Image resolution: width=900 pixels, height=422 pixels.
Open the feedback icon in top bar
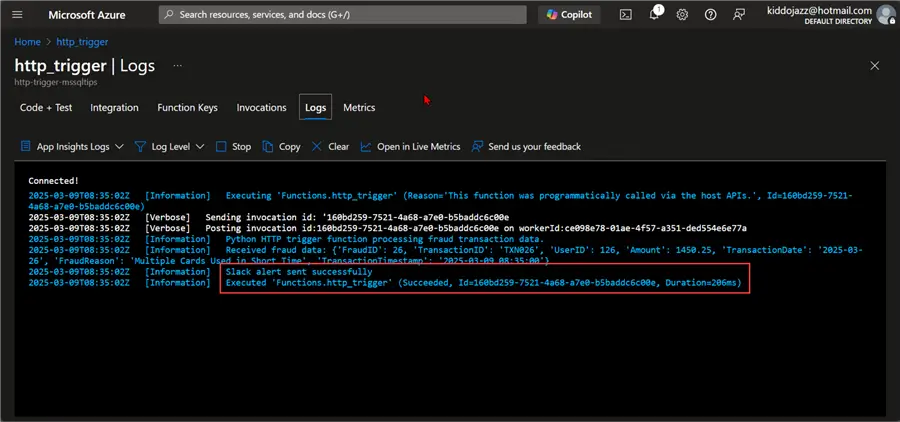coord(739,15)
